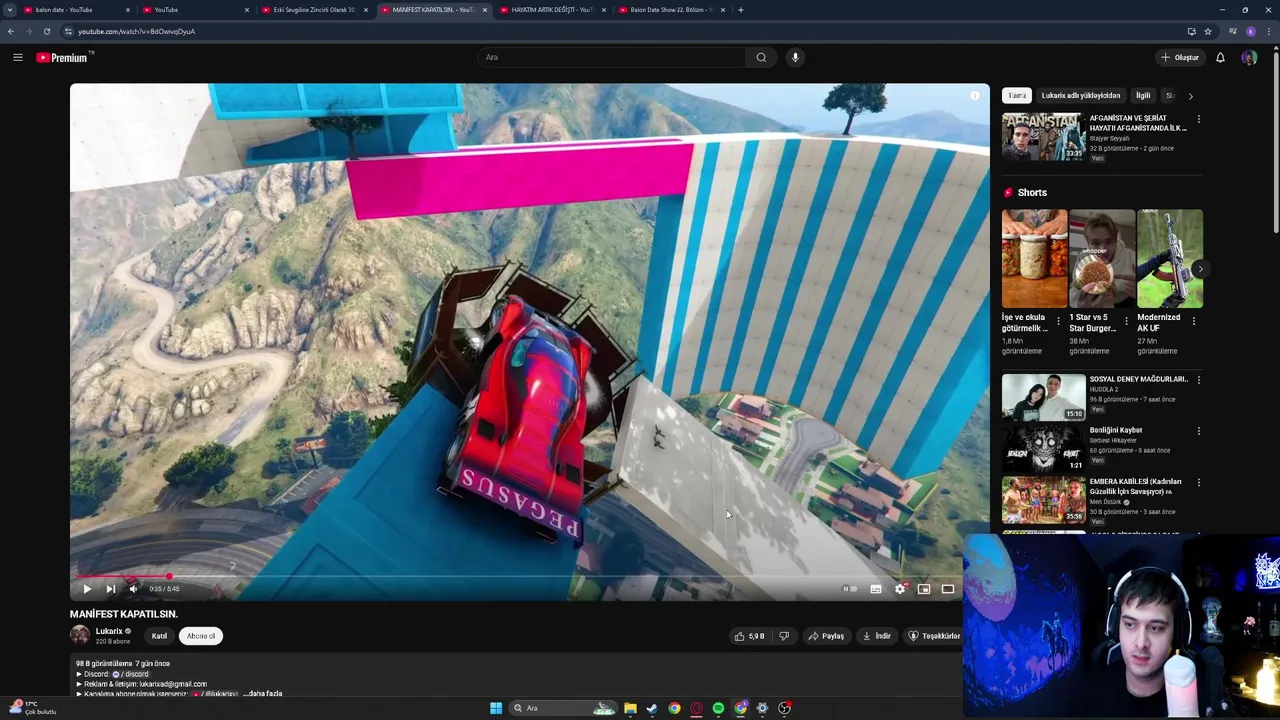
Task: Go back in browser history
Action: pos(11,31)
